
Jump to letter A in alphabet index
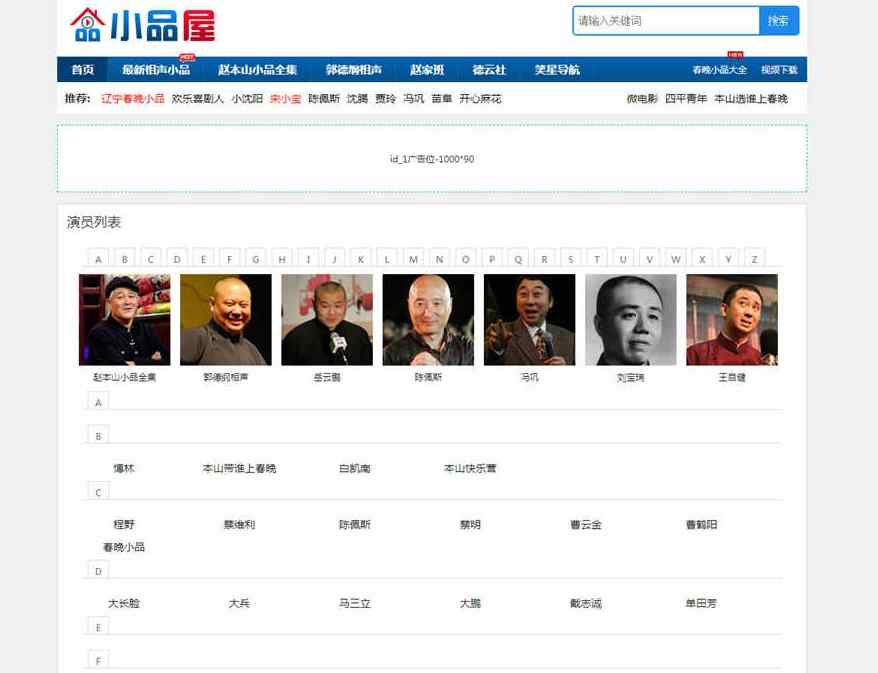point(98,259)
